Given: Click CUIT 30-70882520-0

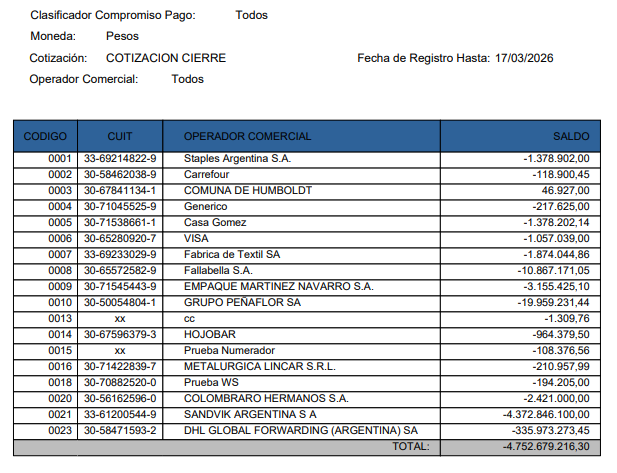Looking at the screenshot, I should (x=120, y=382).
